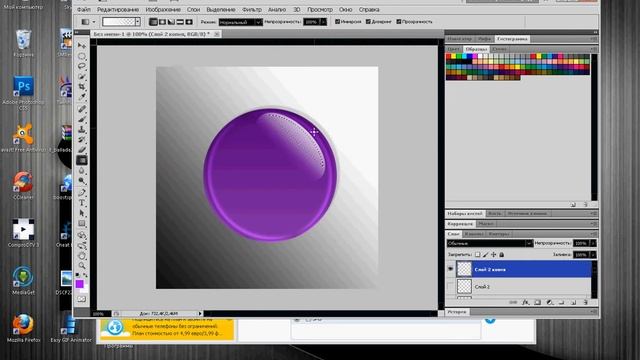Screen dimensions: 640x360
Task: Select the Lasso tool
Action: click(82, 66)
